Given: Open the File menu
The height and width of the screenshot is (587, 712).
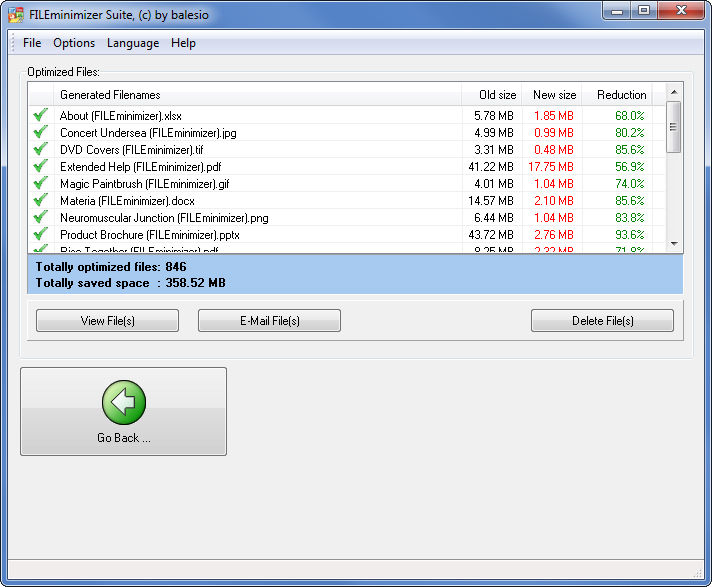Looking at the screenshot, I should pyautogui.click(x=32, y=43).
